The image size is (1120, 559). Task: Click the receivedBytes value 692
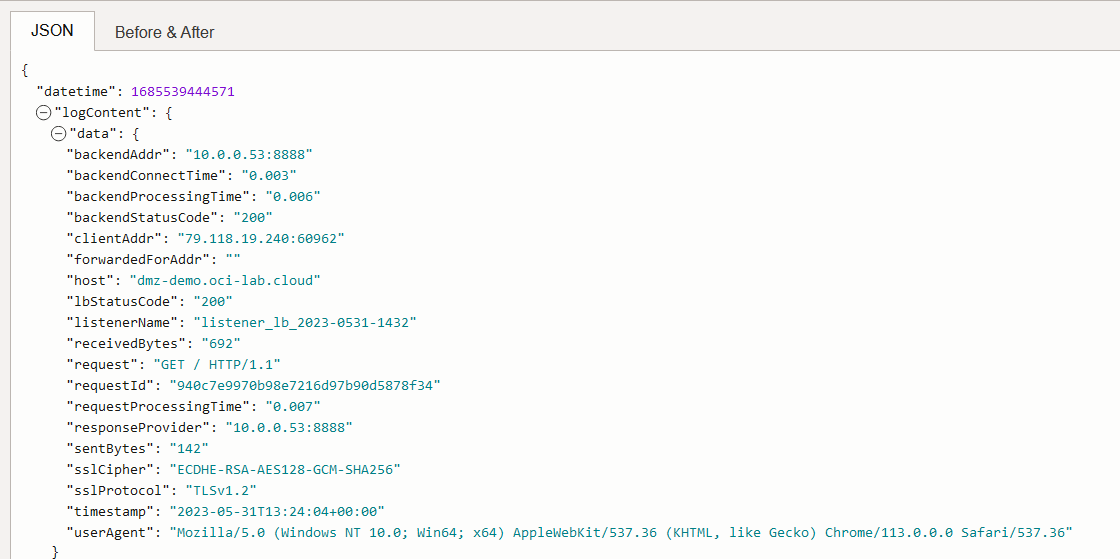[220, 344]
